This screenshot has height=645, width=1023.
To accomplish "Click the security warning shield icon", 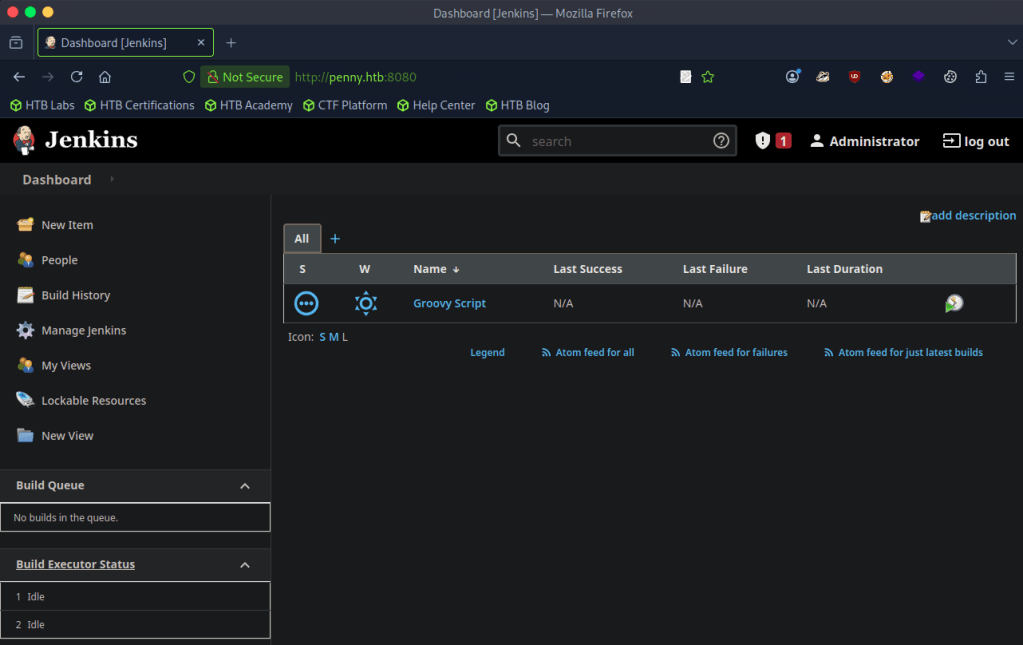I will pyautogui.click(x=763, y=141).
